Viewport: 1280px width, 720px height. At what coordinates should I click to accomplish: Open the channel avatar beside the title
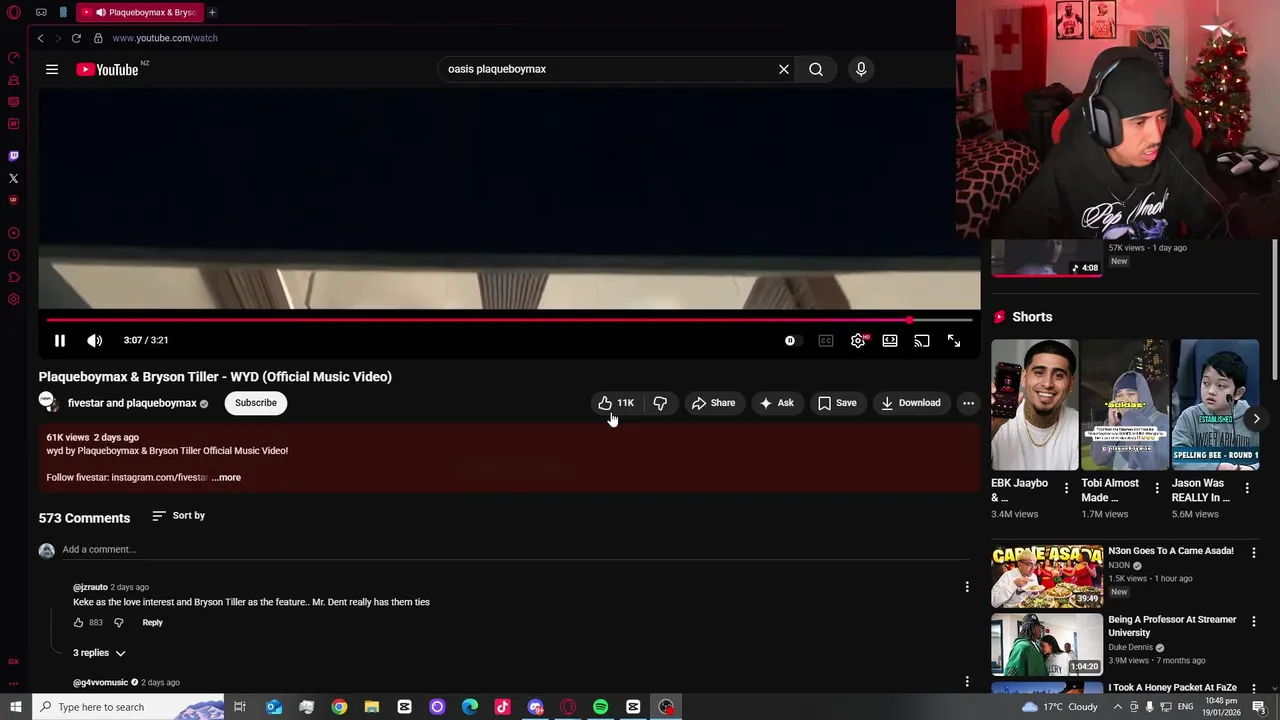click(x=48, y=402)
